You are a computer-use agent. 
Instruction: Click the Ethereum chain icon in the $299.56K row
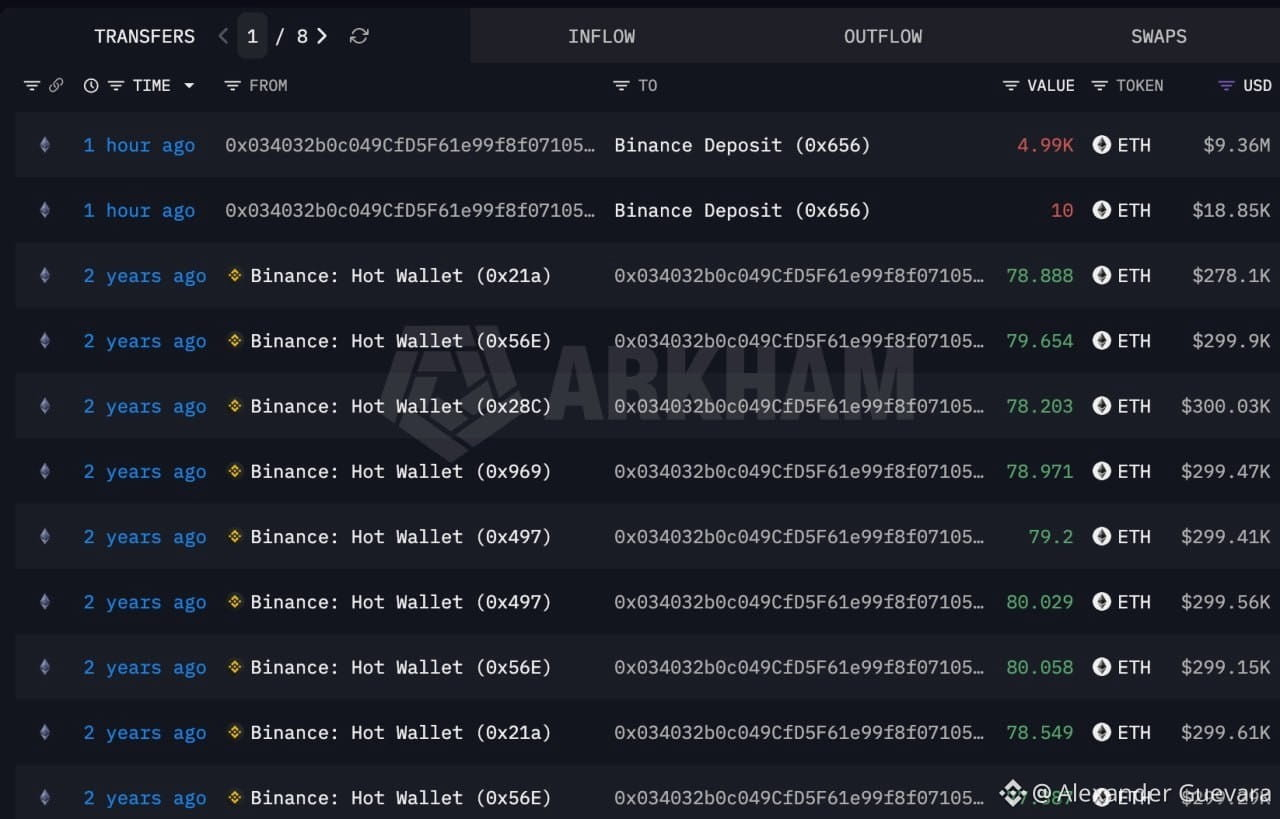44,602
